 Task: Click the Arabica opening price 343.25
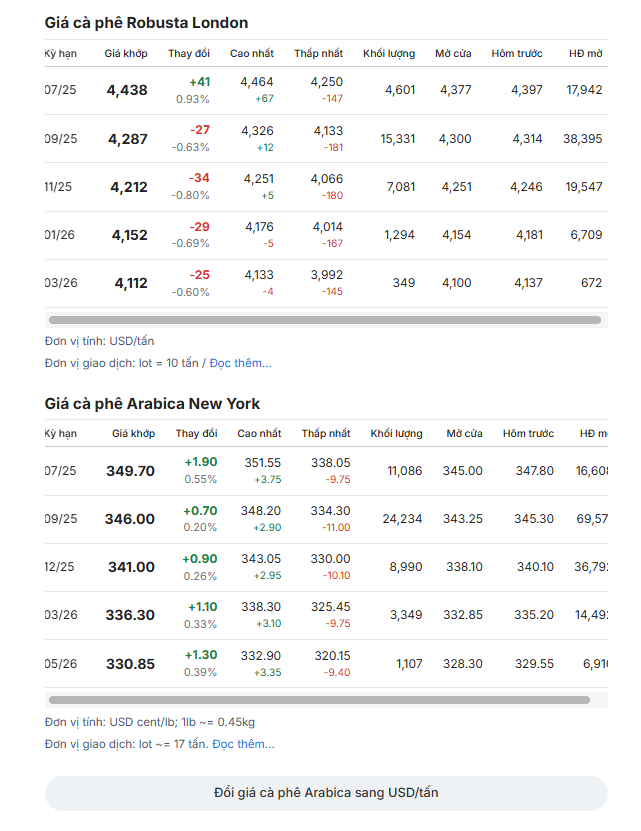463,519
